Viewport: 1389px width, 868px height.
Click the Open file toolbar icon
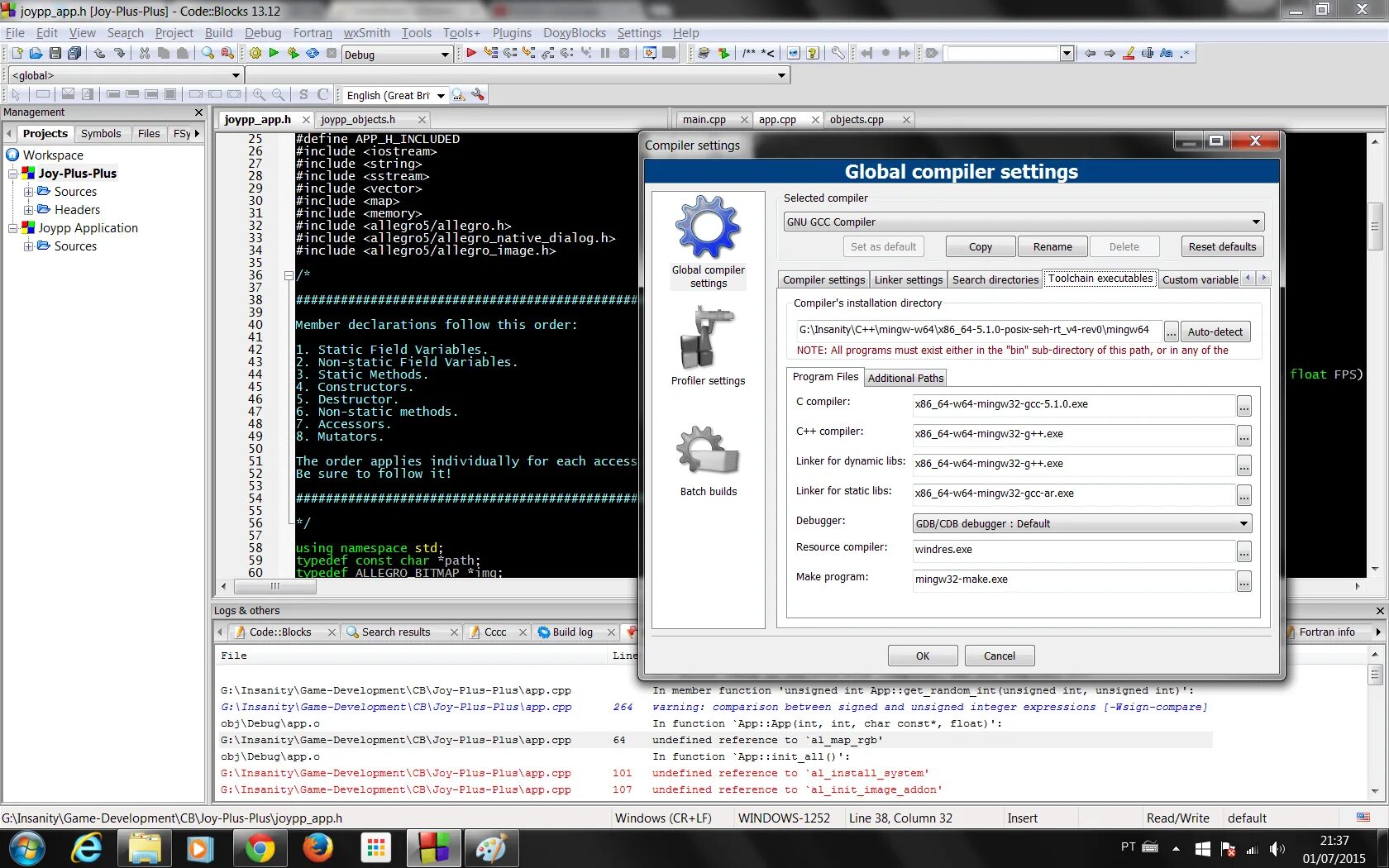point(36,54)
